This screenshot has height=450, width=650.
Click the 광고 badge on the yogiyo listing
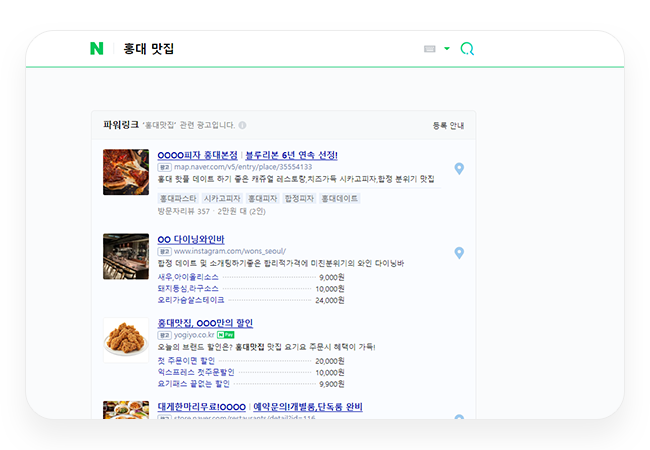(x=165, y=335)
